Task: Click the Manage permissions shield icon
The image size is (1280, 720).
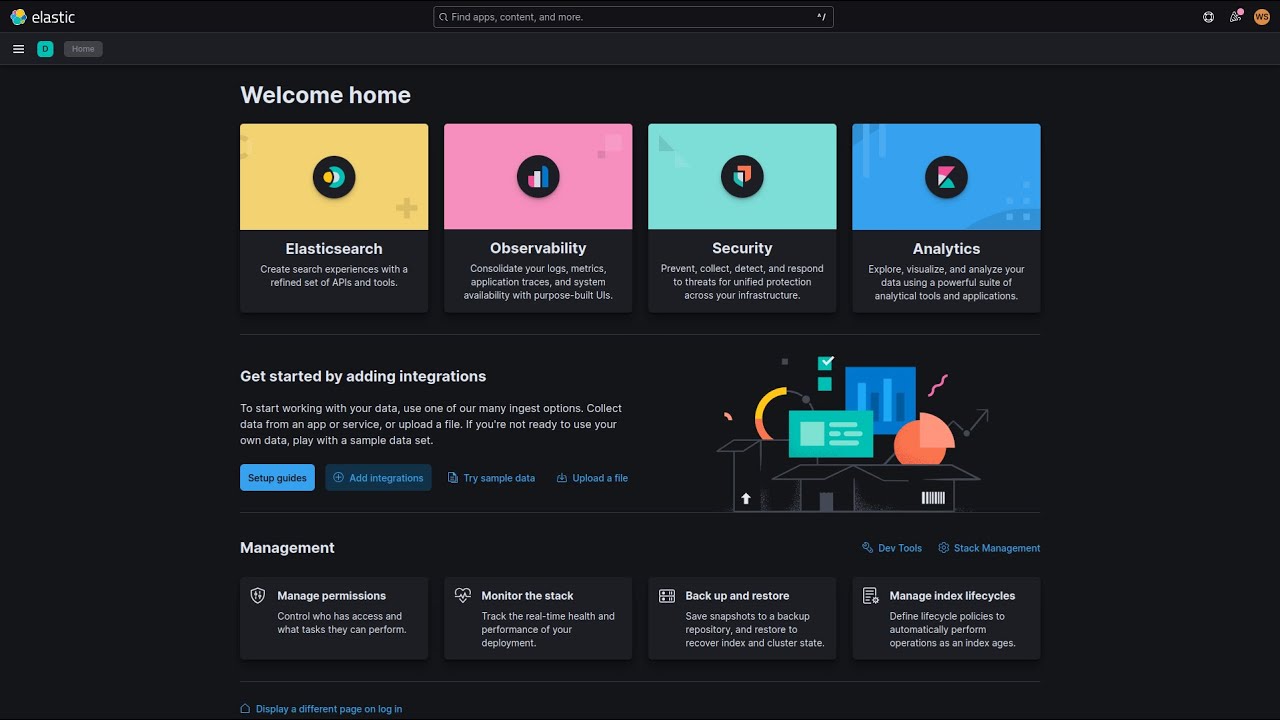Action: (x=258, y=595)
